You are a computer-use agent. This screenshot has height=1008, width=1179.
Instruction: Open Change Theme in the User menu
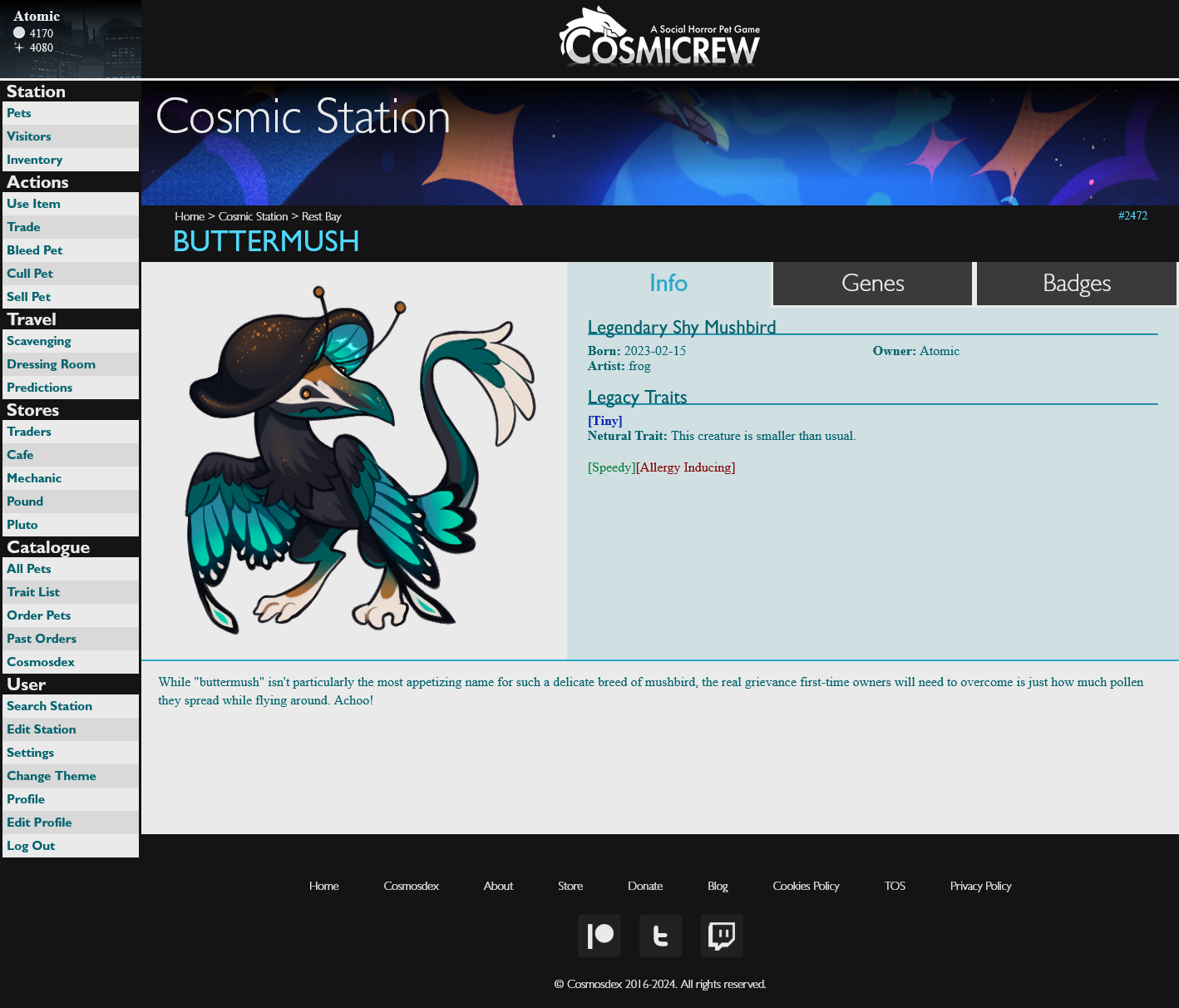(x=52, y=775)
